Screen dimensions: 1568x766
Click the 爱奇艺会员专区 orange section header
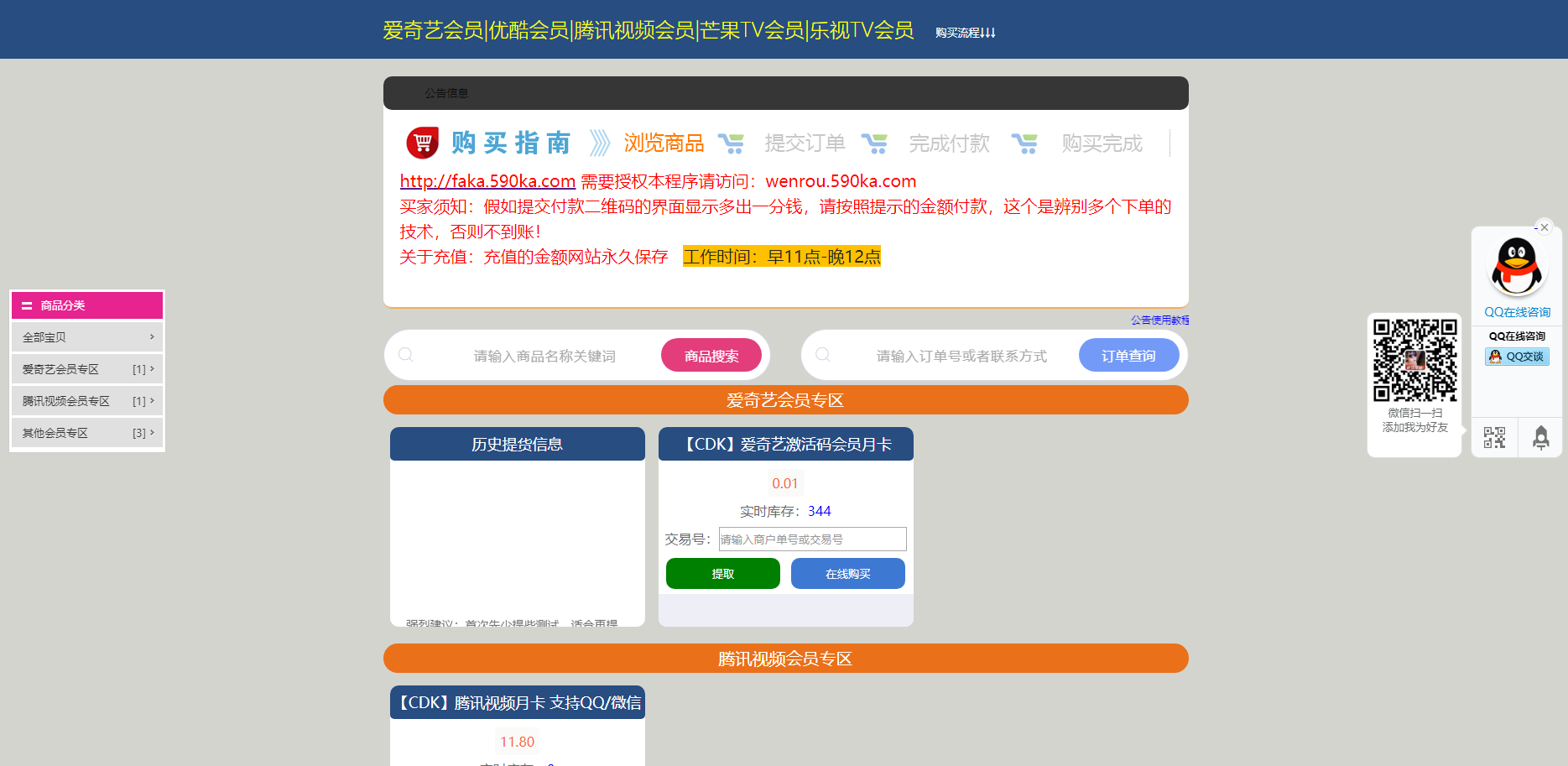click(x=785, y=400)
